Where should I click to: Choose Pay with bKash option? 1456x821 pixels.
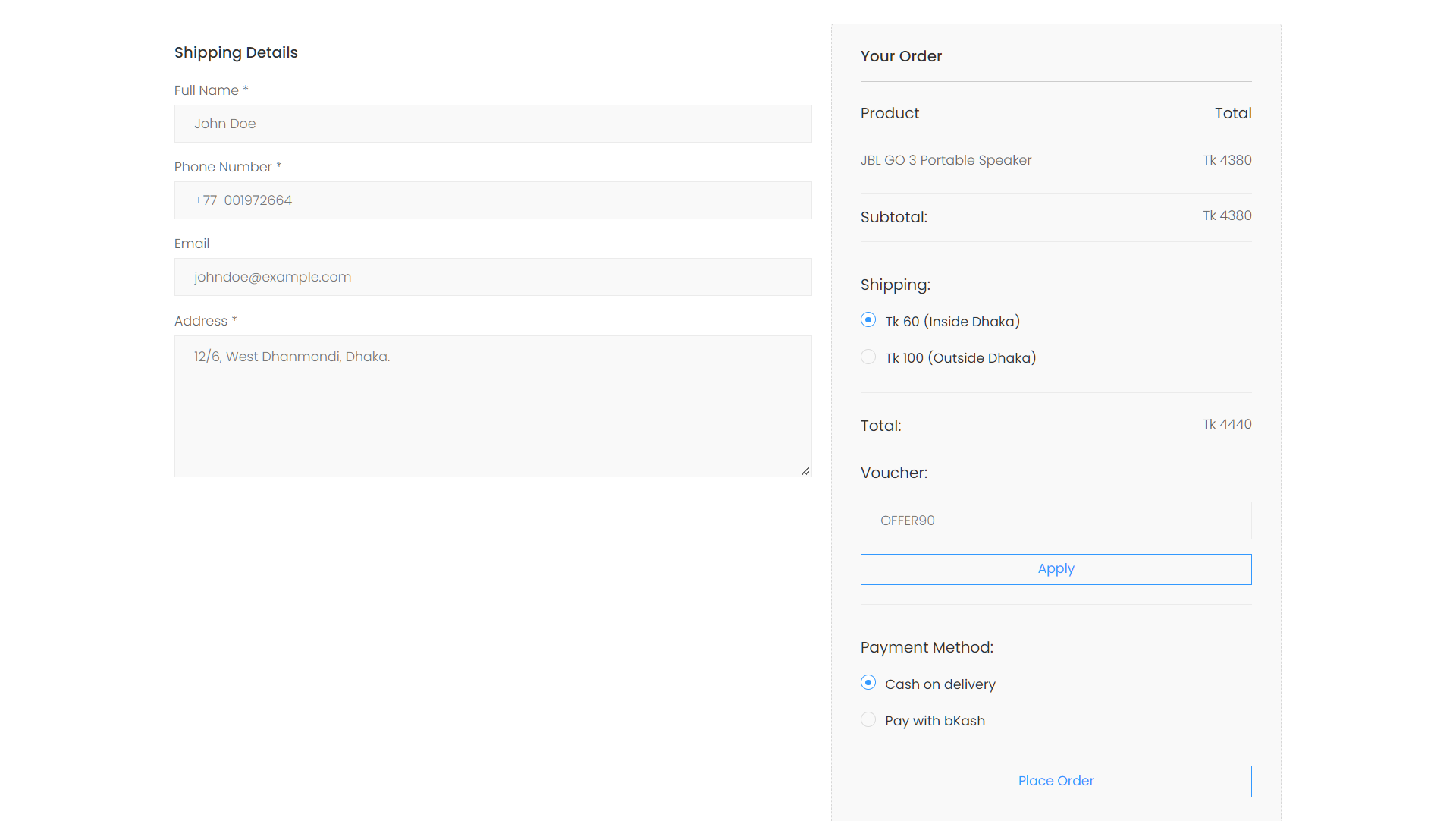pos(868,719)
